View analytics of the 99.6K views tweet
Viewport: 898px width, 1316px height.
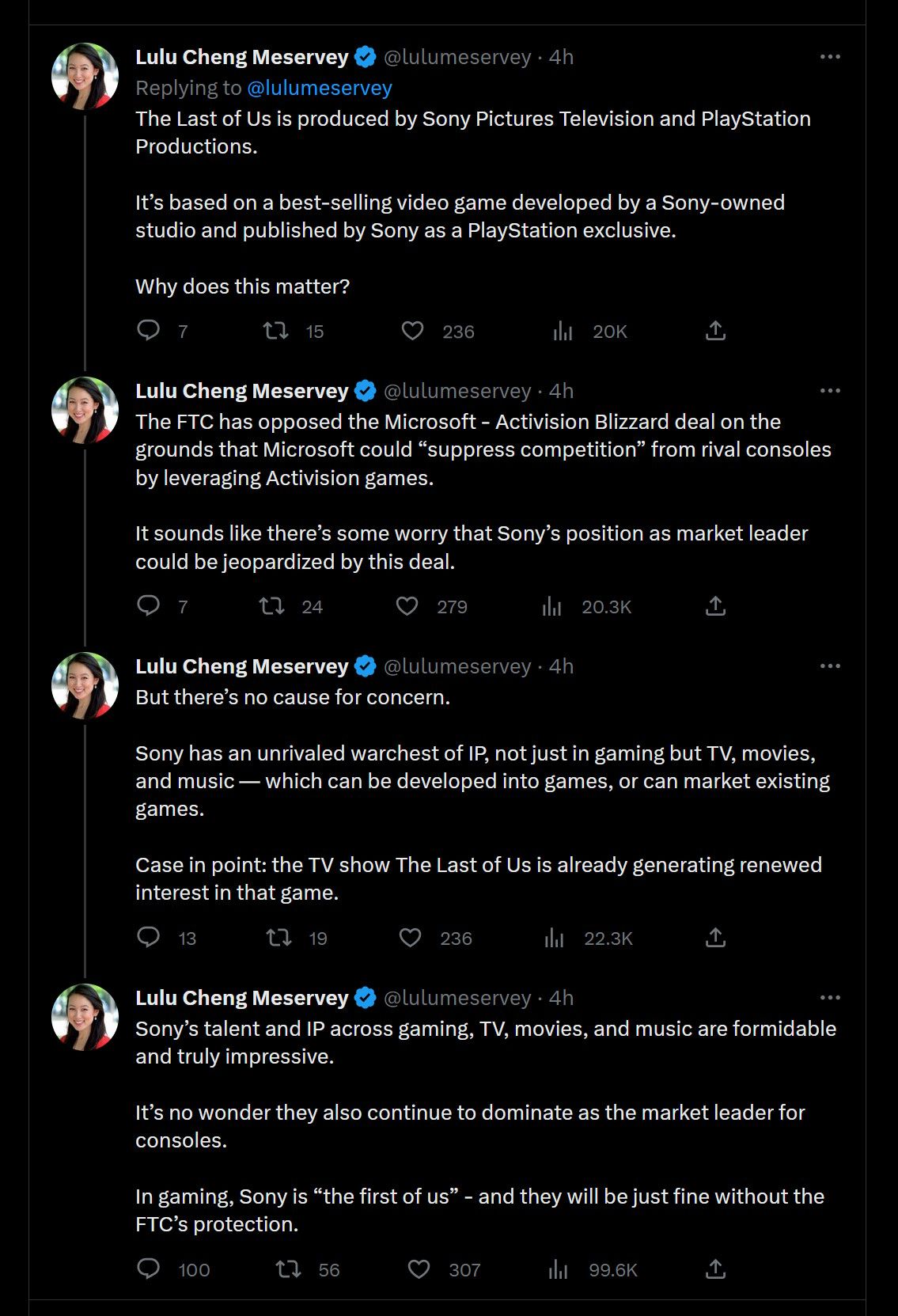pyautogui.click(x=559, y=1269)
